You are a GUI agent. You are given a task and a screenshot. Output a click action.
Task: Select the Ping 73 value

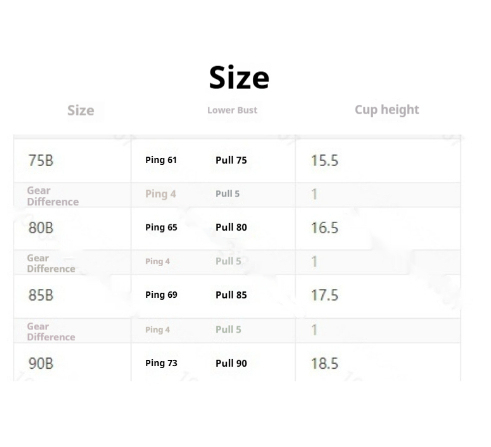pyautogui.click(x=161, y=363)
